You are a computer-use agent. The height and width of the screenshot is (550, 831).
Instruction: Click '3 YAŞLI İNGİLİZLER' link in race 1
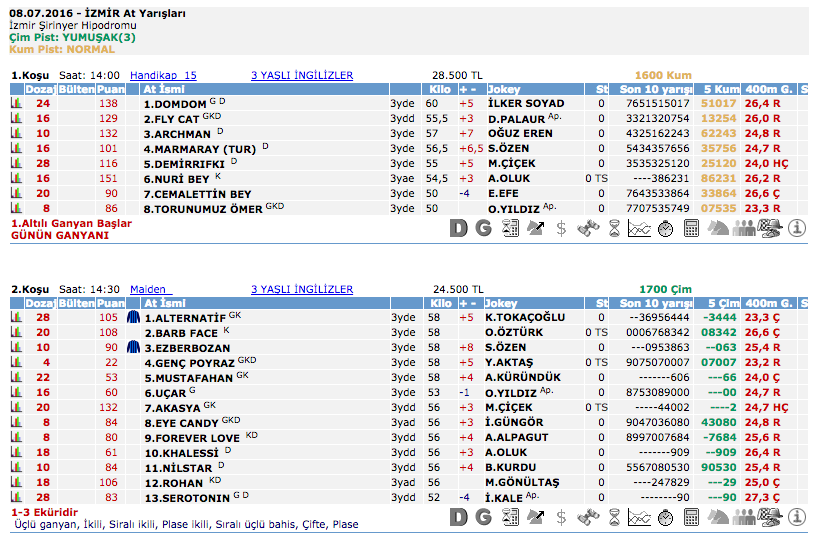[301, 75]
